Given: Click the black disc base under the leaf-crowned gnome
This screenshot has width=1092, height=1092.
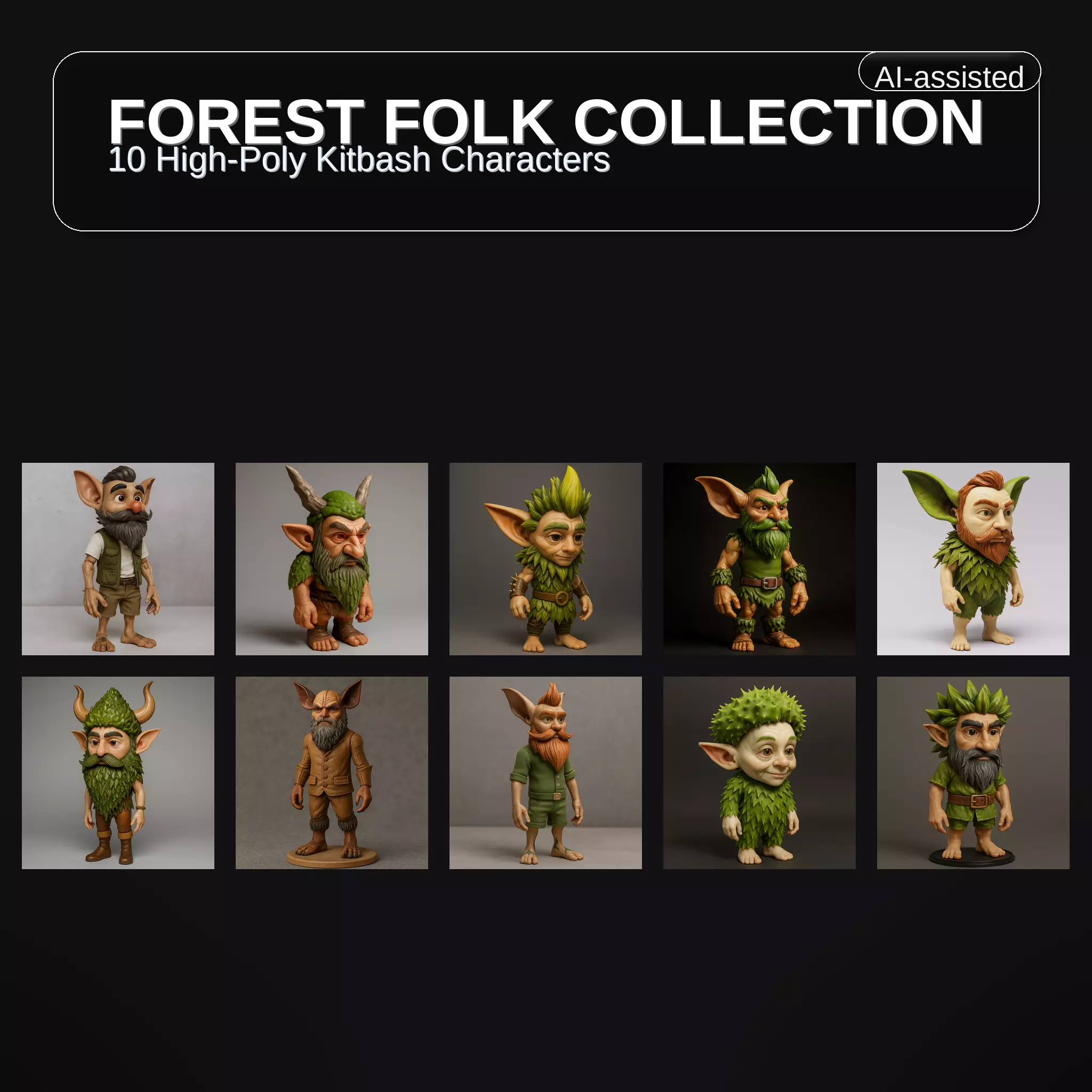Looking at the screenshot, I should [x=972, y=857].
